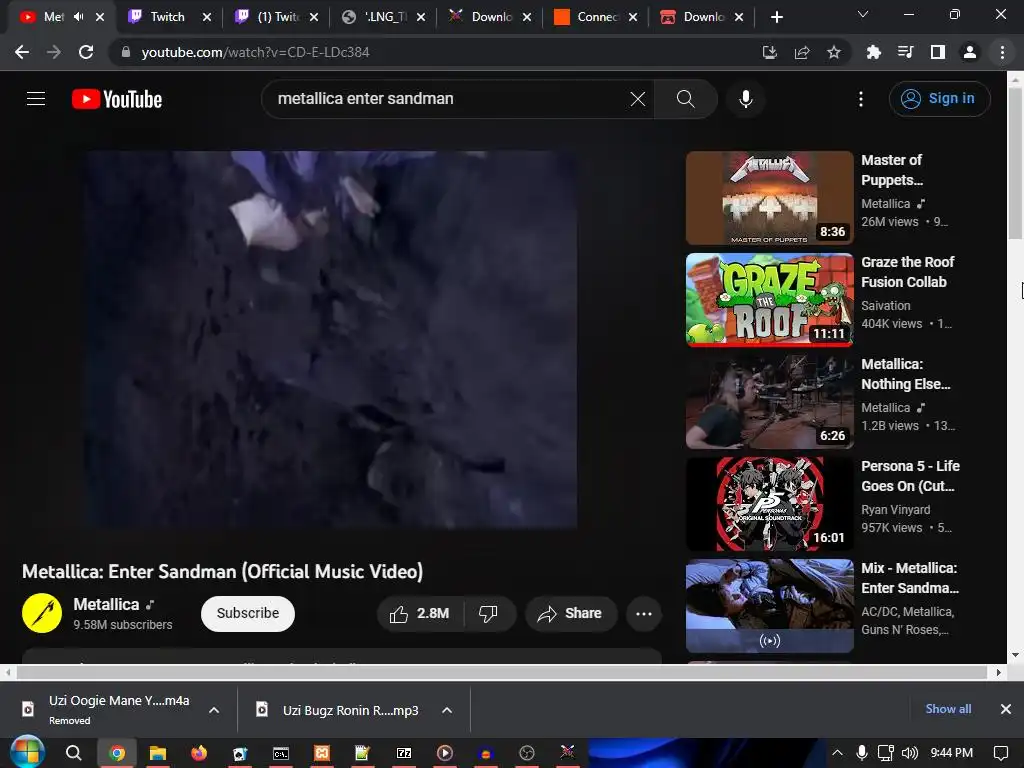Sign in to YouTube
This screenshot has width=1024, height=768.
pos(939,99)
